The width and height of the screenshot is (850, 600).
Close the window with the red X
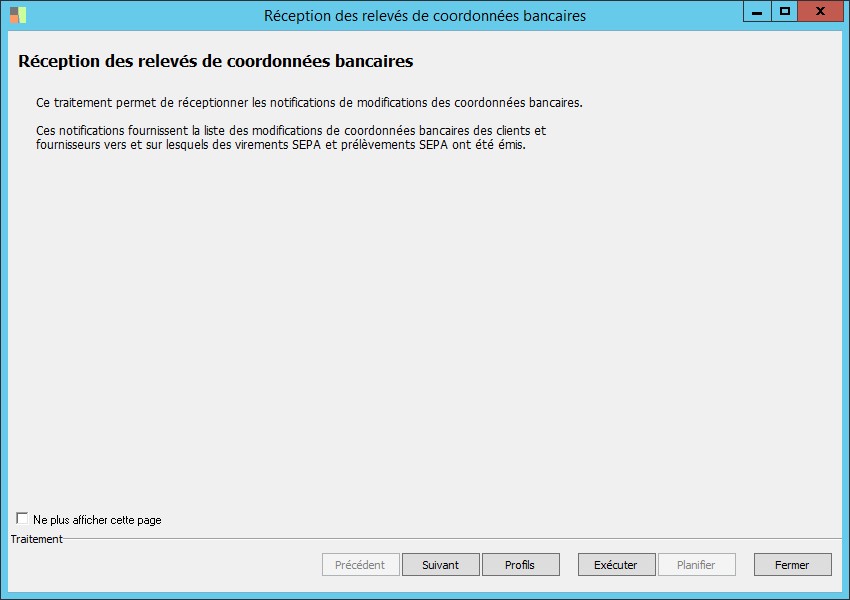[820, 11]
